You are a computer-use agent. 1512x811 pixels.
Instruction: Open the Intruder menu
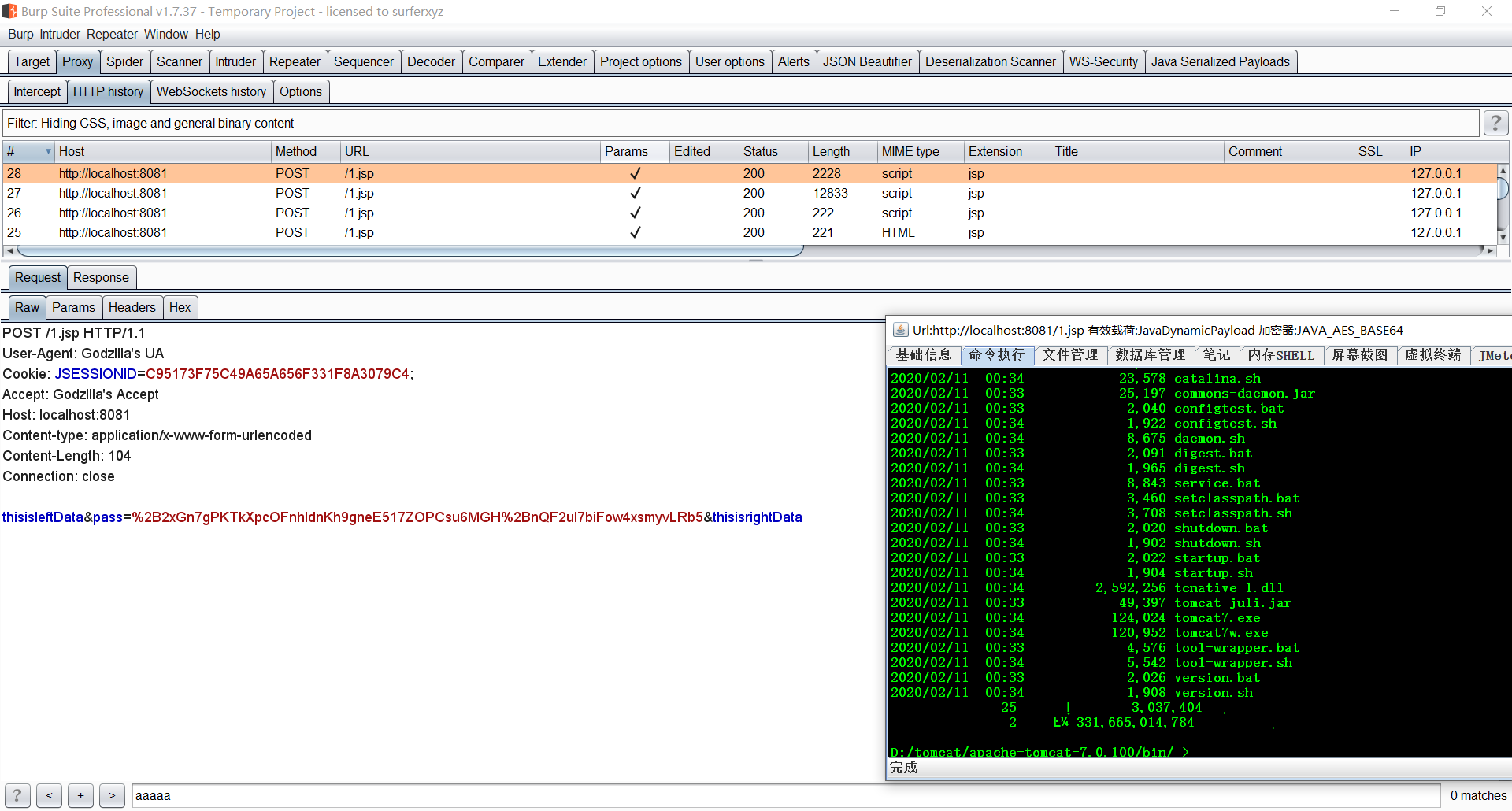[x=60, y=34]
